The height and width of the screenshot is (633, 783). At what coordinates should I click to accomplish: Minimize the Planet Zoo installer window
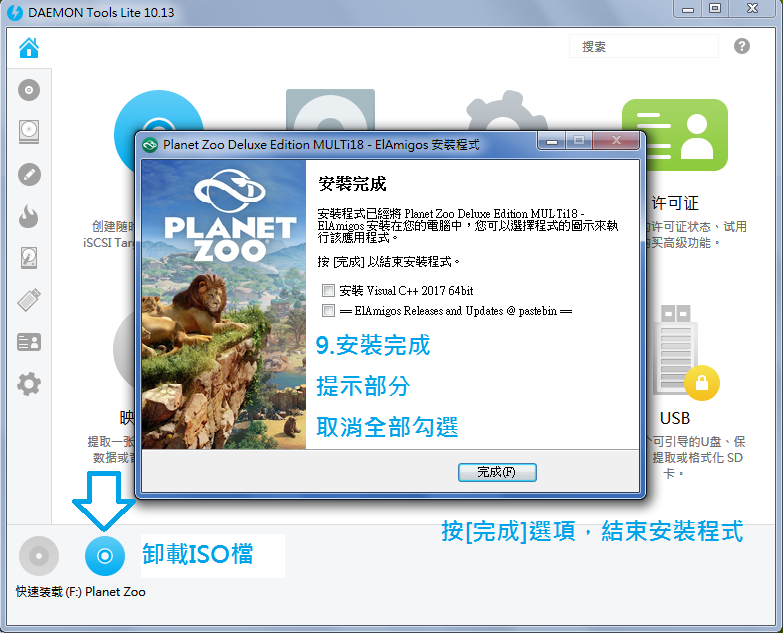pyautogui.click(x=551, y=141)
